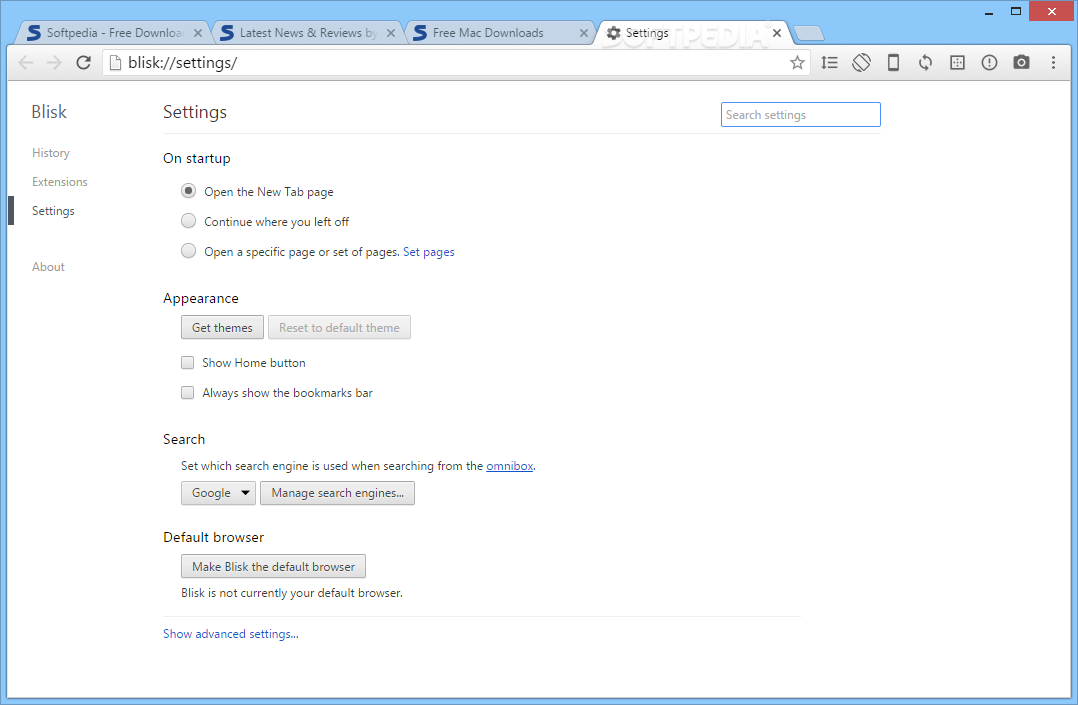The width and height of the screenshot is (1078, 705).
Task: Open Extensions in the sidebar
Action: [60, 182]
